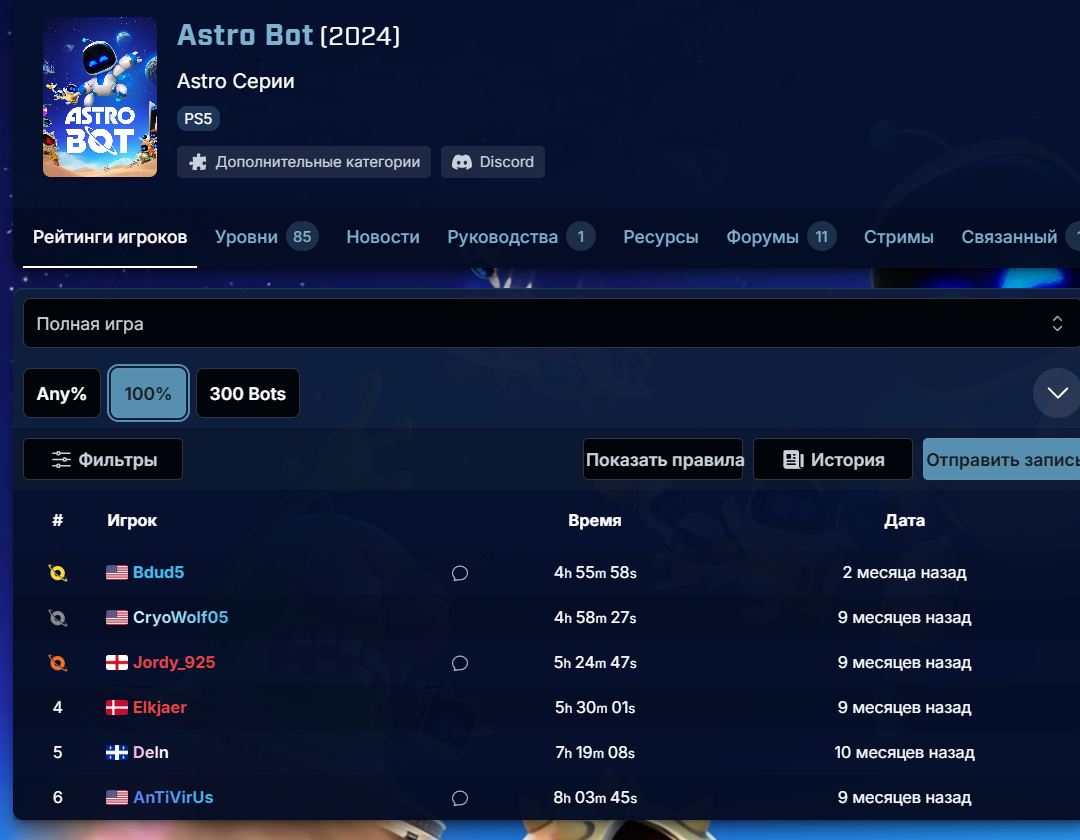Click the '2 месяца назад' date cell
The image size is (1080, 840).
[x=904, y=572]
